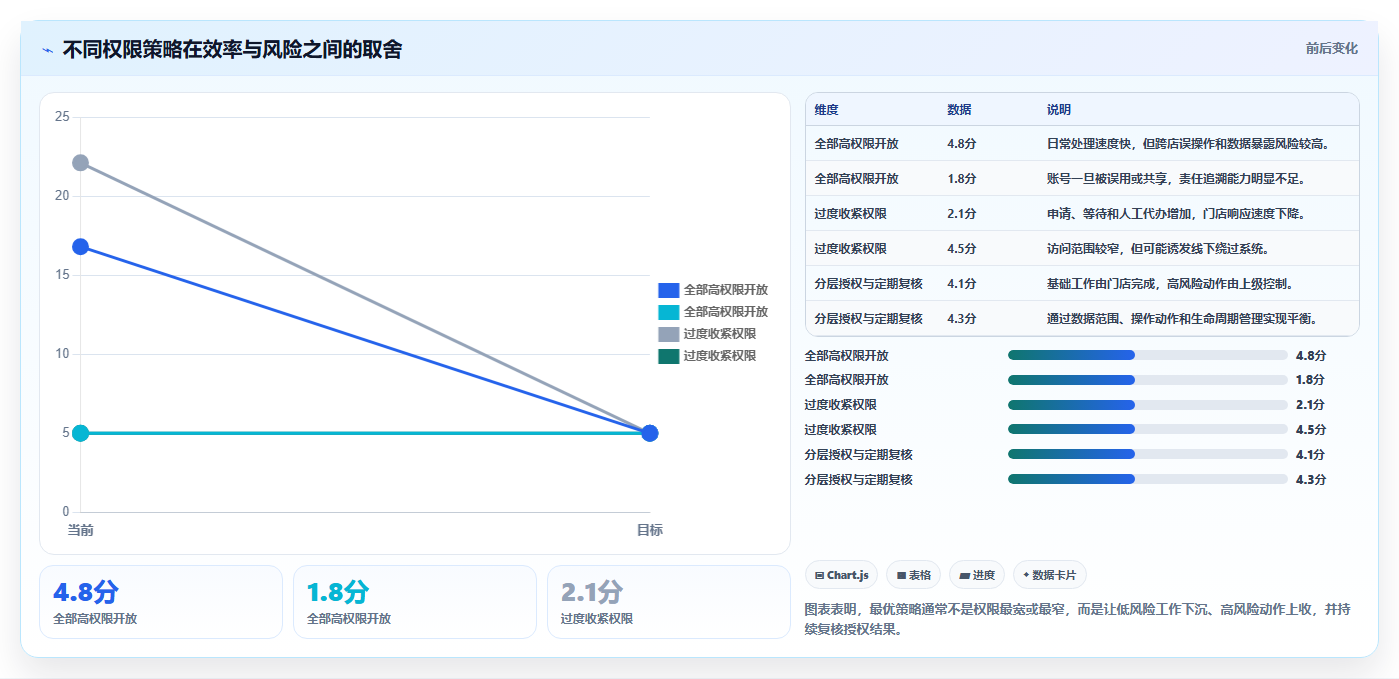The width and height of the screenshot is (1399, 679).
Task: Select the 表格 tag
Action: [x=914, y=575]
